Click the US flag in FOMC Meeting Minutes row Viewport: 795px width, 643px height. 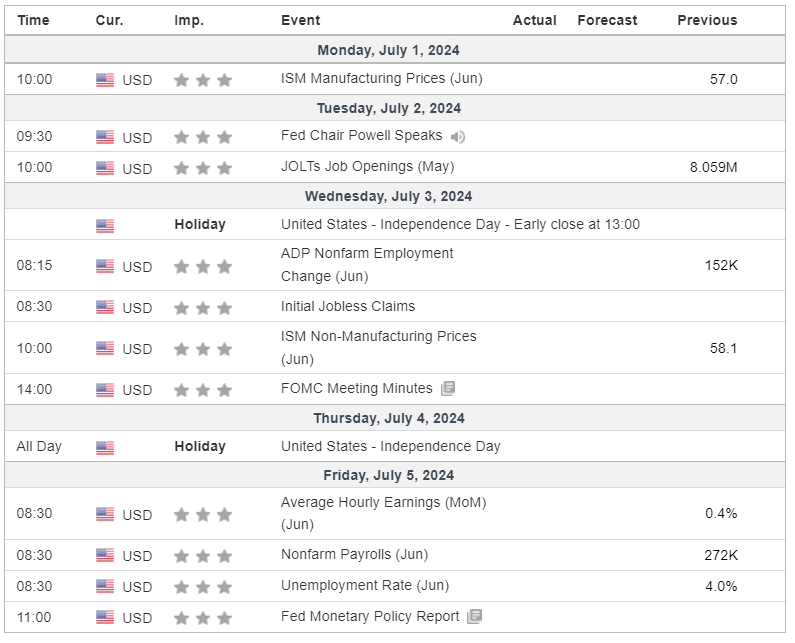point(105,389)
